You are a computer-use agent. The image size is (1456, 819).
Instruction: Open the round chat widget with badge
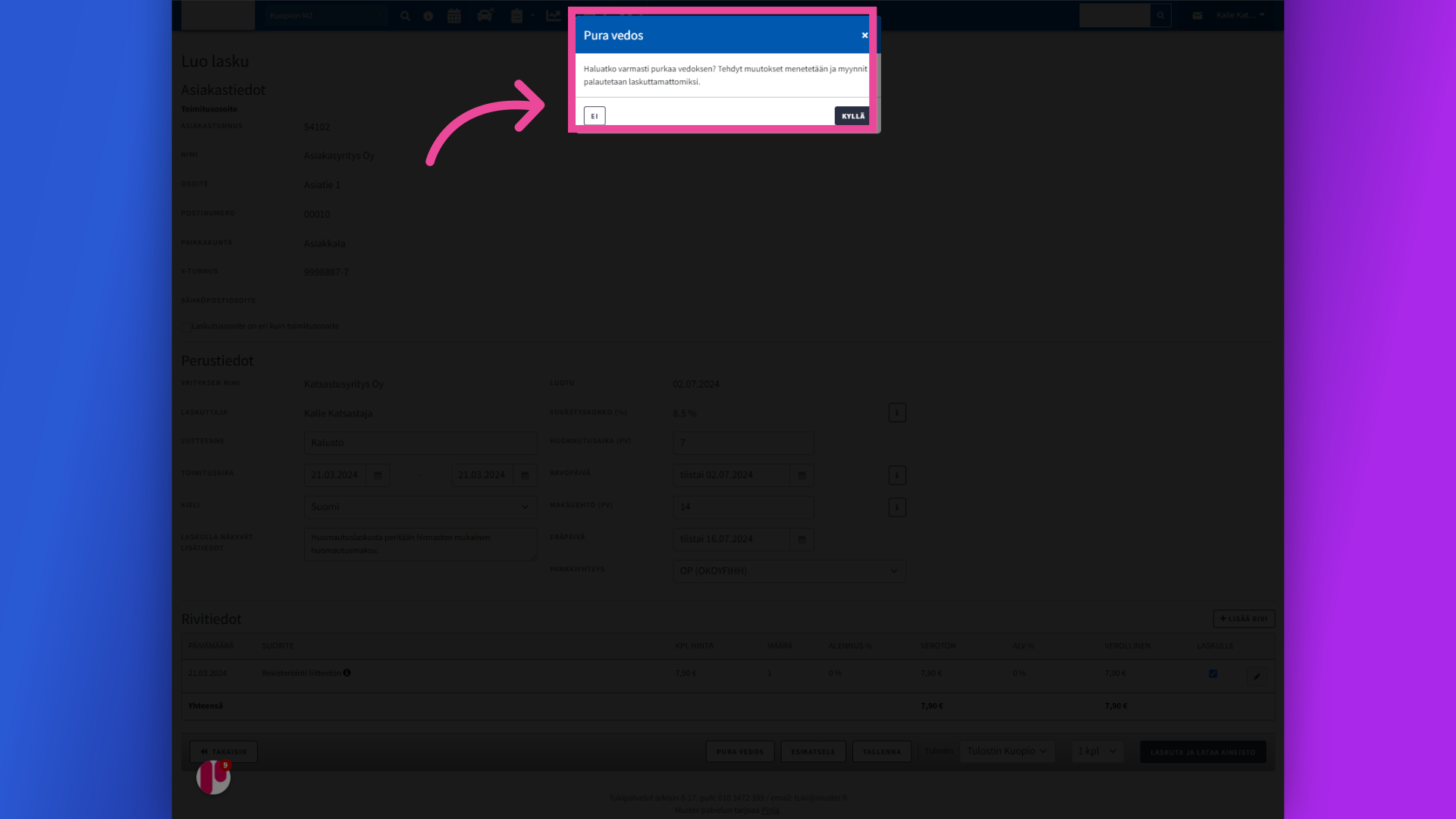[213, 777]
